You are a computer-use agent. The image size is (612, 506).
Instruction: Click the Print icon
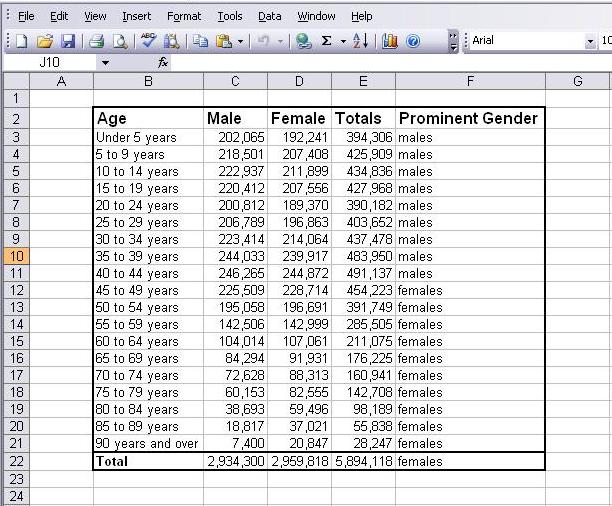coord(97,41)
